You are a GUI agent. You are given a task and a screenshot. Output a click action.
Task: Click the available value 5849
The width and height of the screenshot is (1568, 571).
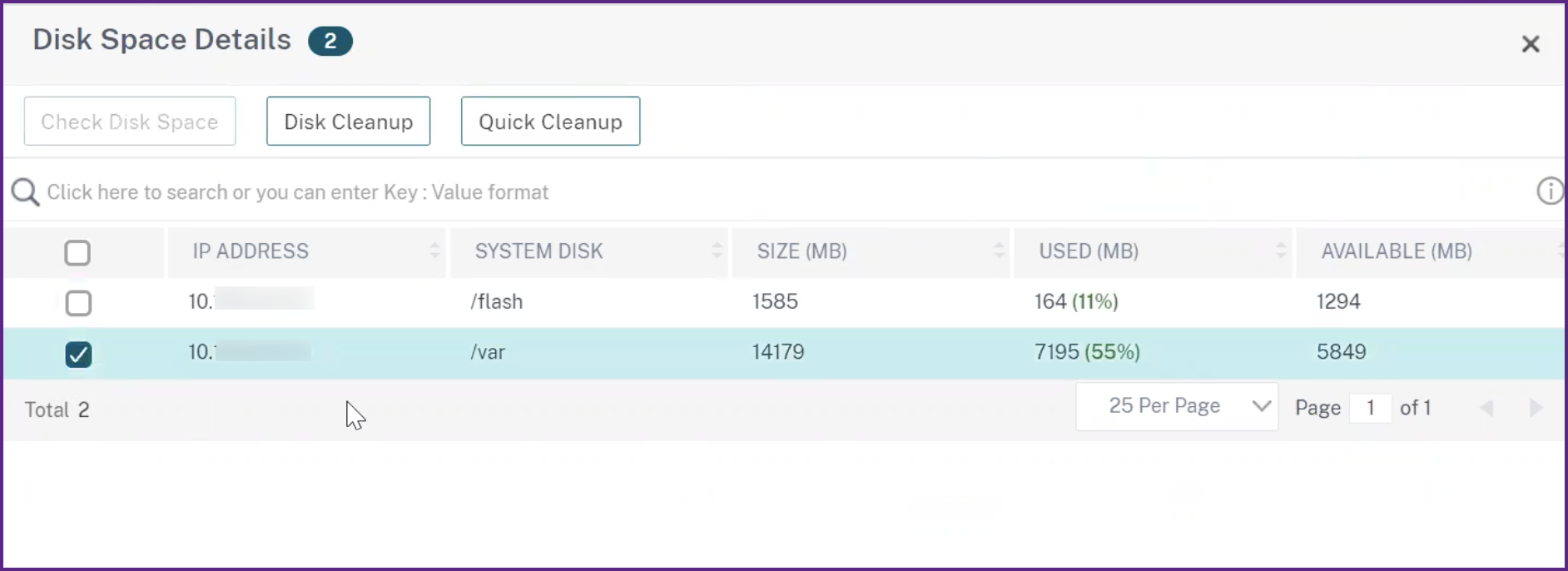pyautogui.click(x=1341, y=352)
